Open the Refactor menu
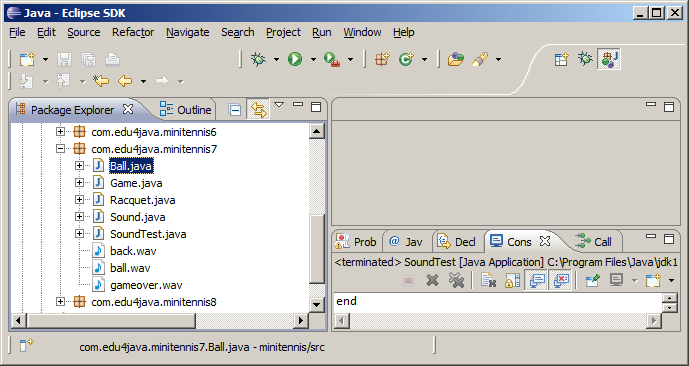This screenshot has height=366, width=689. click(x=133, y=33)
